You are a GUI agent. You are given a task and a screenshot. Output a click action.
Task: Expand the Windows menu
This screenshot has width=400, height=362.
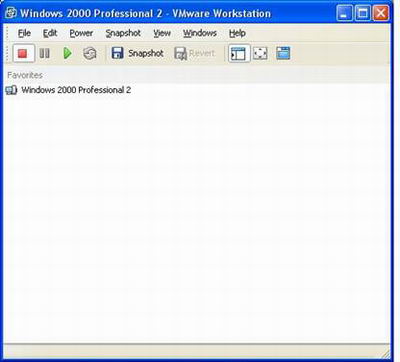click(x=200, y=33)
